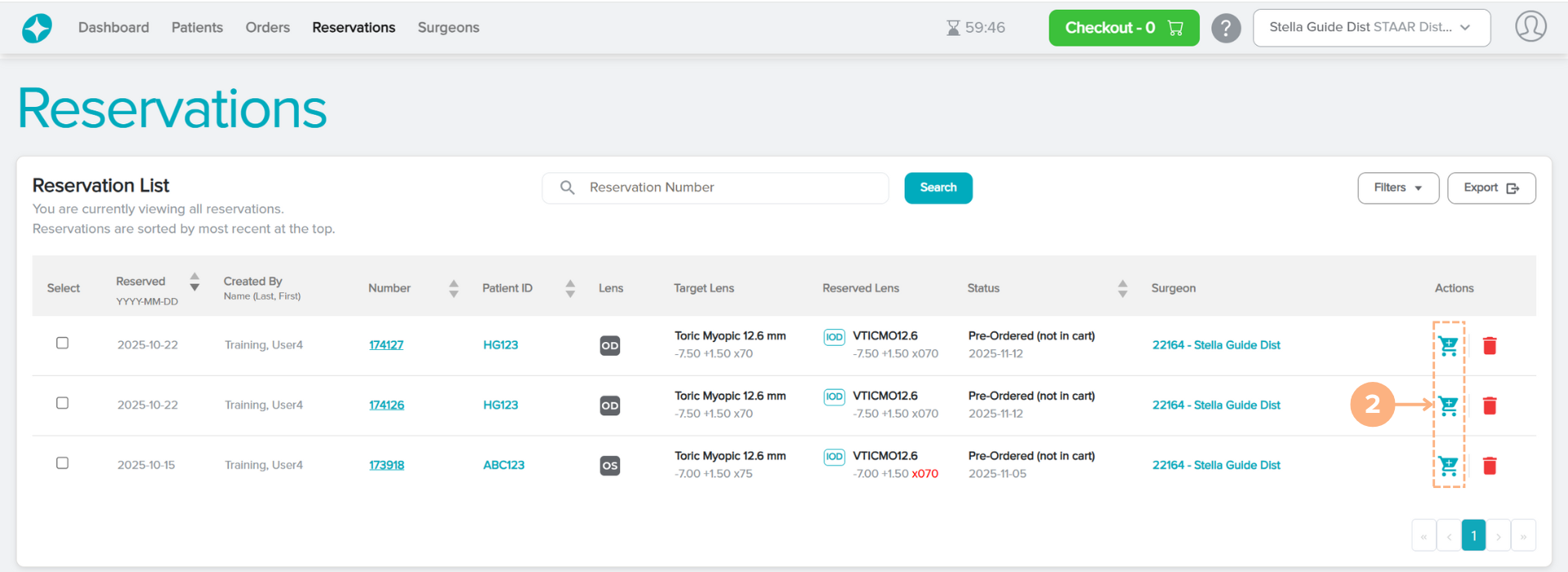
Task: Add reservation 174127 to cart
Action: [1448, 346]
